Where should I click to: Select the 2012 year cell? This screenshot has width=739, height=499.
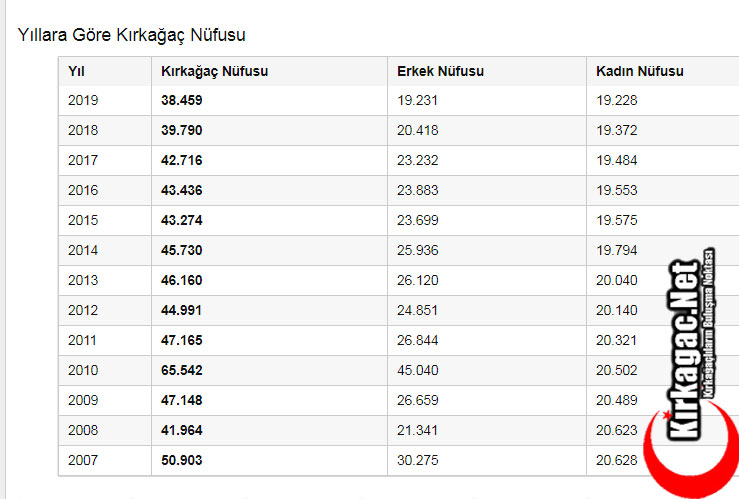click(83, 311)
